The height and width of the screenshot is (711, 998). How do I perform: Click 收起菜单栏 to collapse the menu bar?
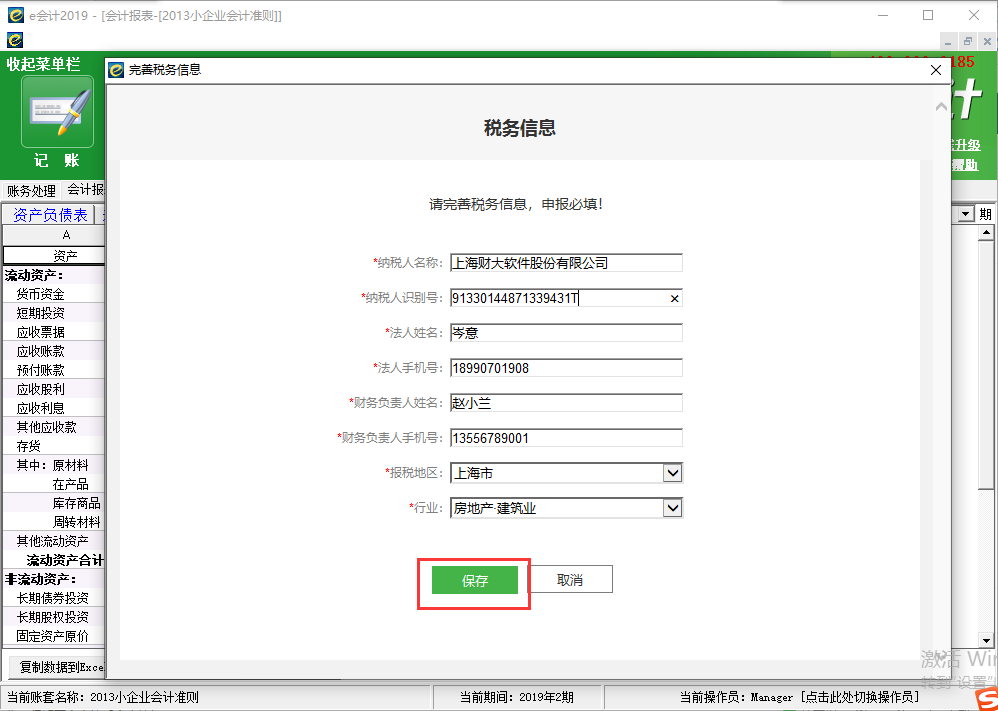point(43,64)
